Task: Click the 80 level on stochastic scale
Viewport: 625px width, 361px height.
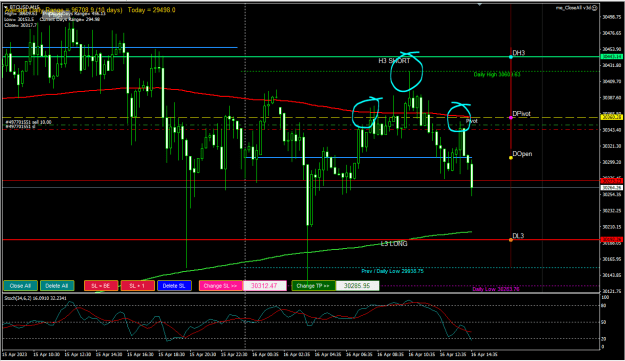Action: (603, 306)
